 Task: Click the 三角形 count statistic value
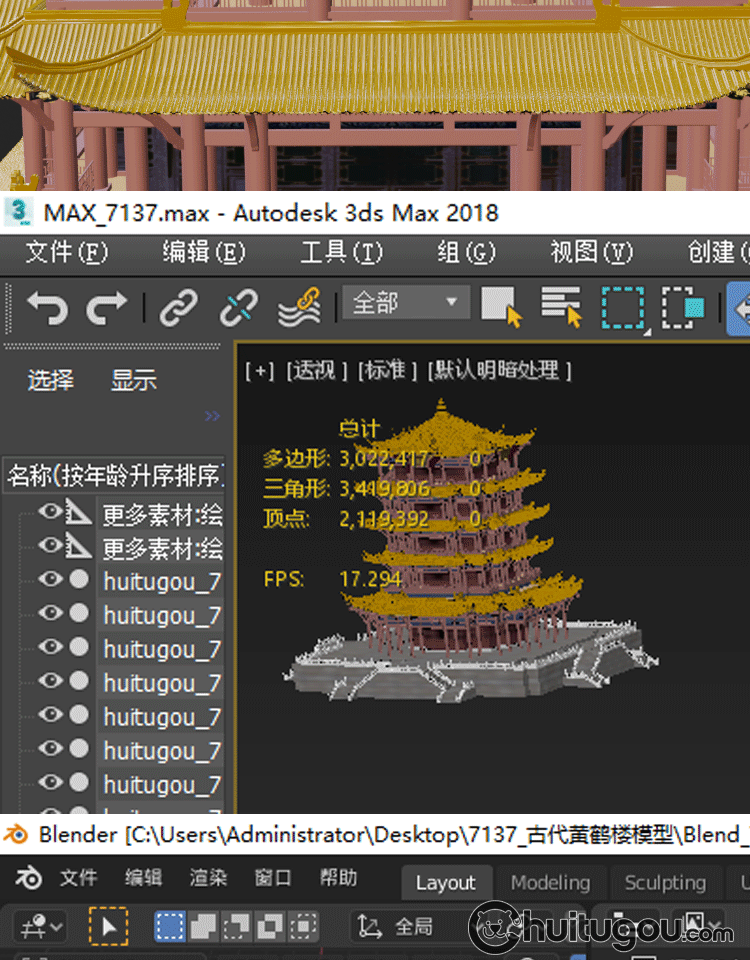coord(385,489)
